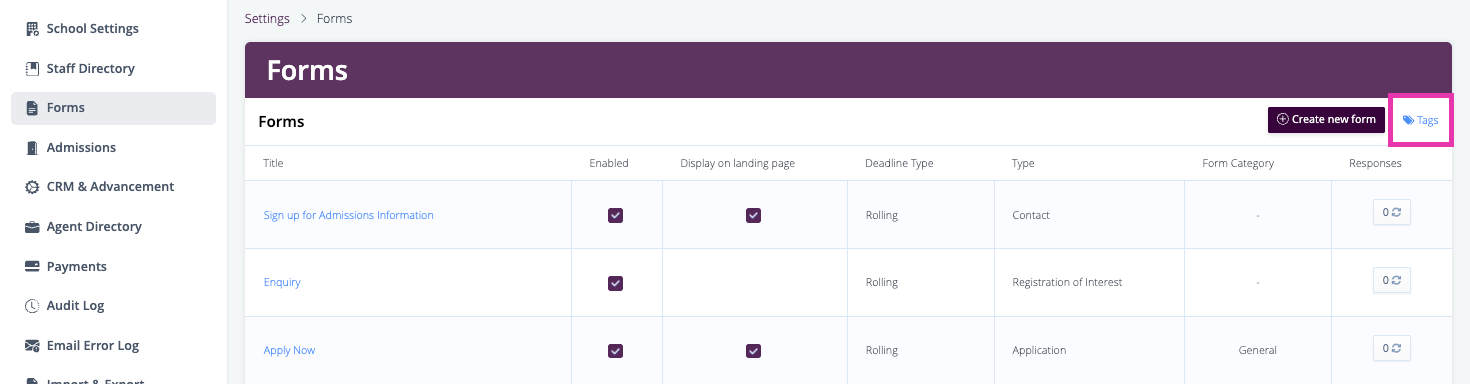Screen dimensions: 1470x384
Task: Click the School Settings building icon
Action: coord(32,29)
